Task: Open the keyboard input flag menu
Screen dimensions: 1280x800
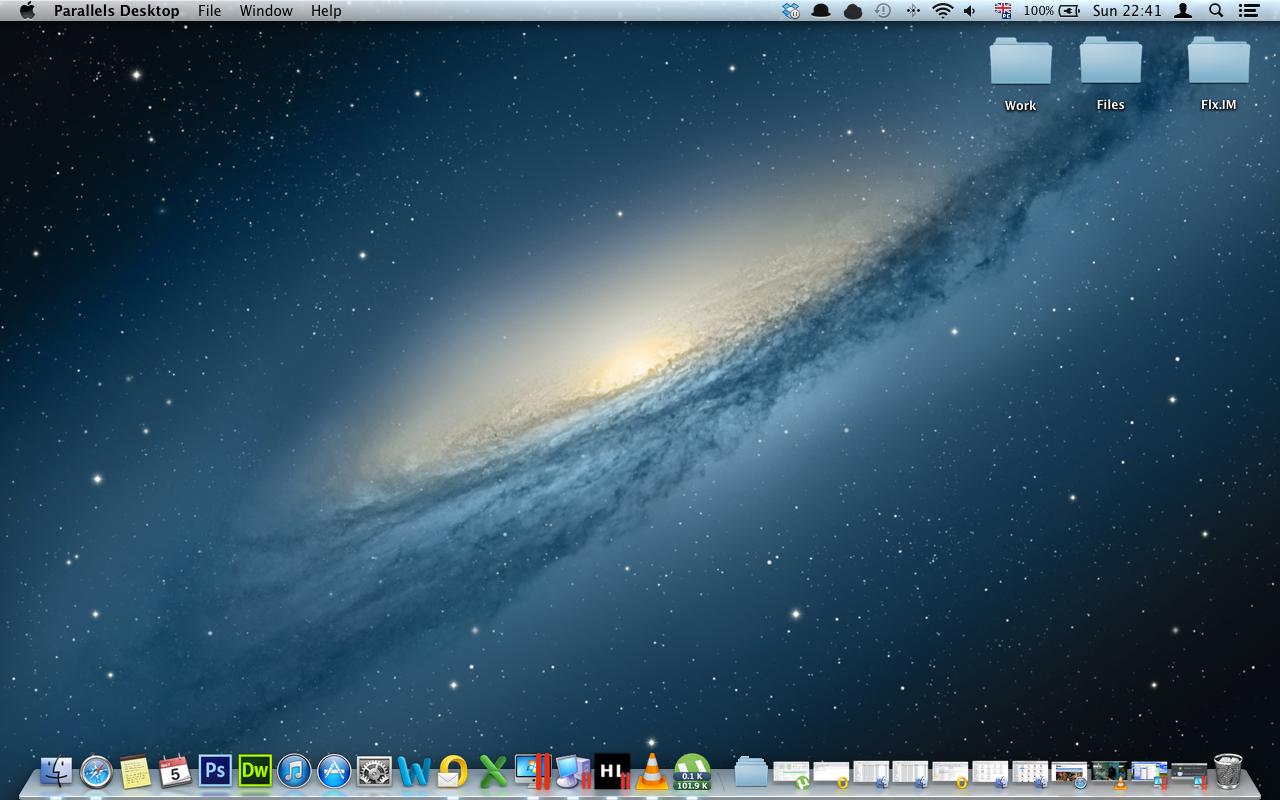Action: (1003, 11)
